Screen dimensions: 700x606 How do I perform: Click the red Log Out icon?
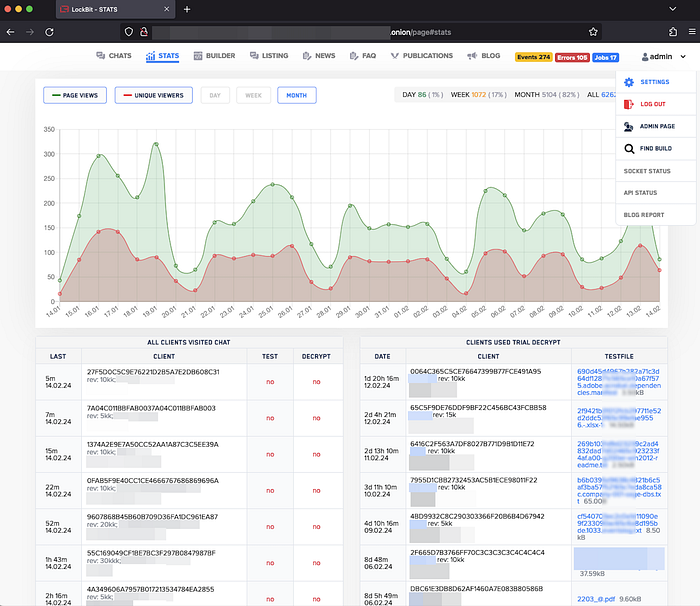[628, 104]
